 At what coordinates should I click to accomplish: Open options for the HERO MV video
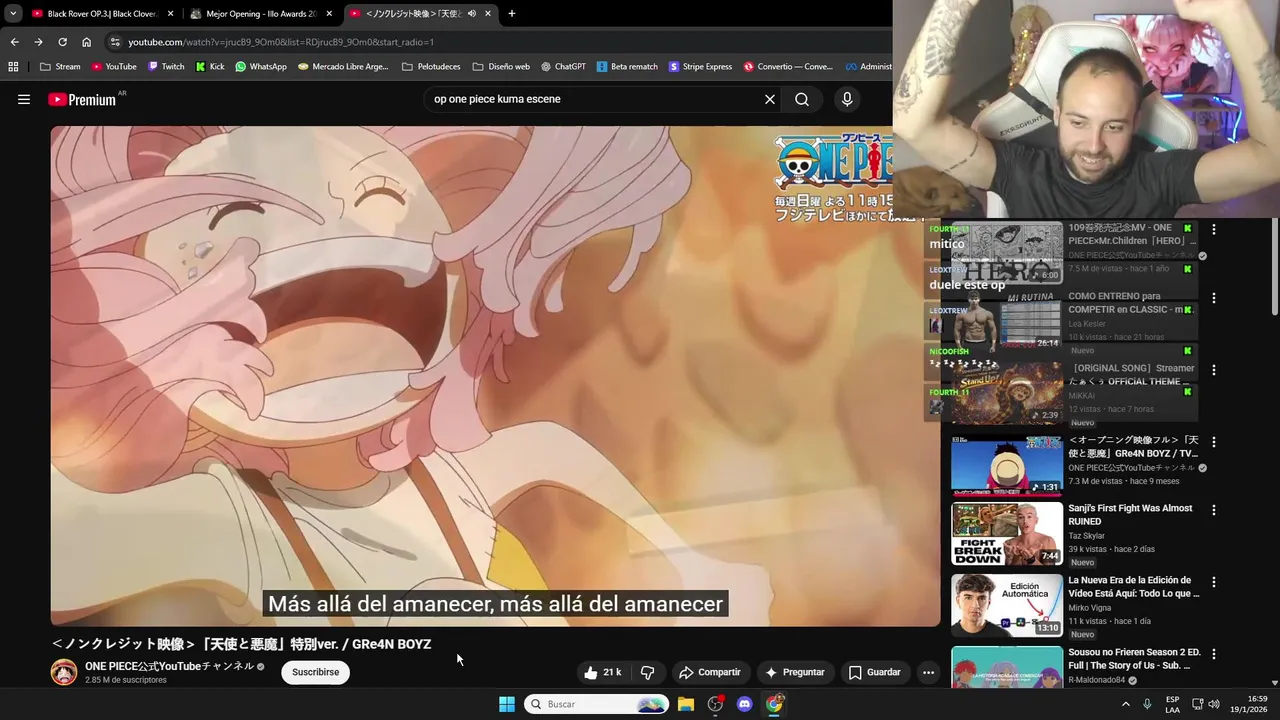1214,230
